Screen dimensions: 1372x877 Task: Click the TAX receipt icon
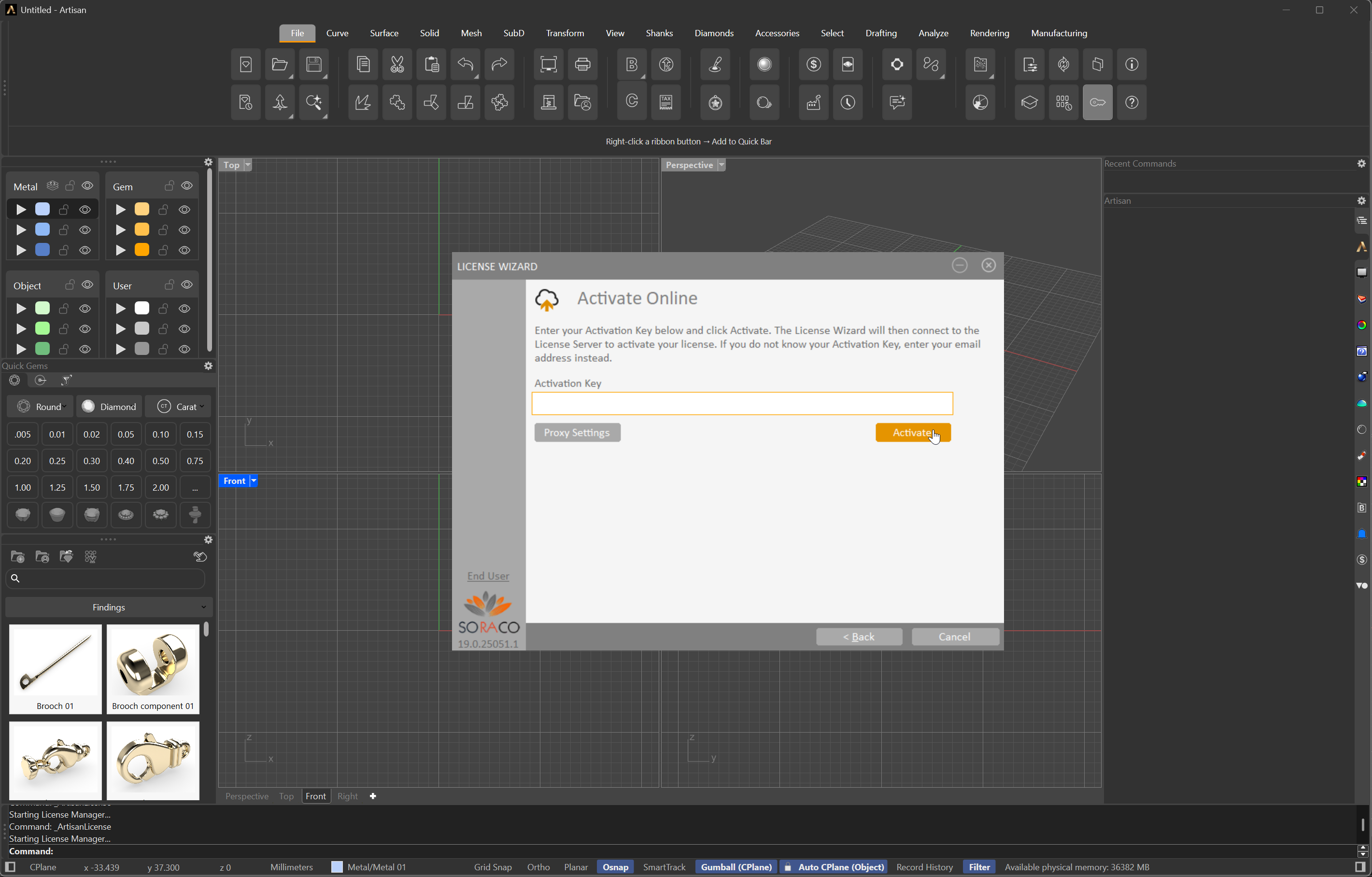point(666,102)
